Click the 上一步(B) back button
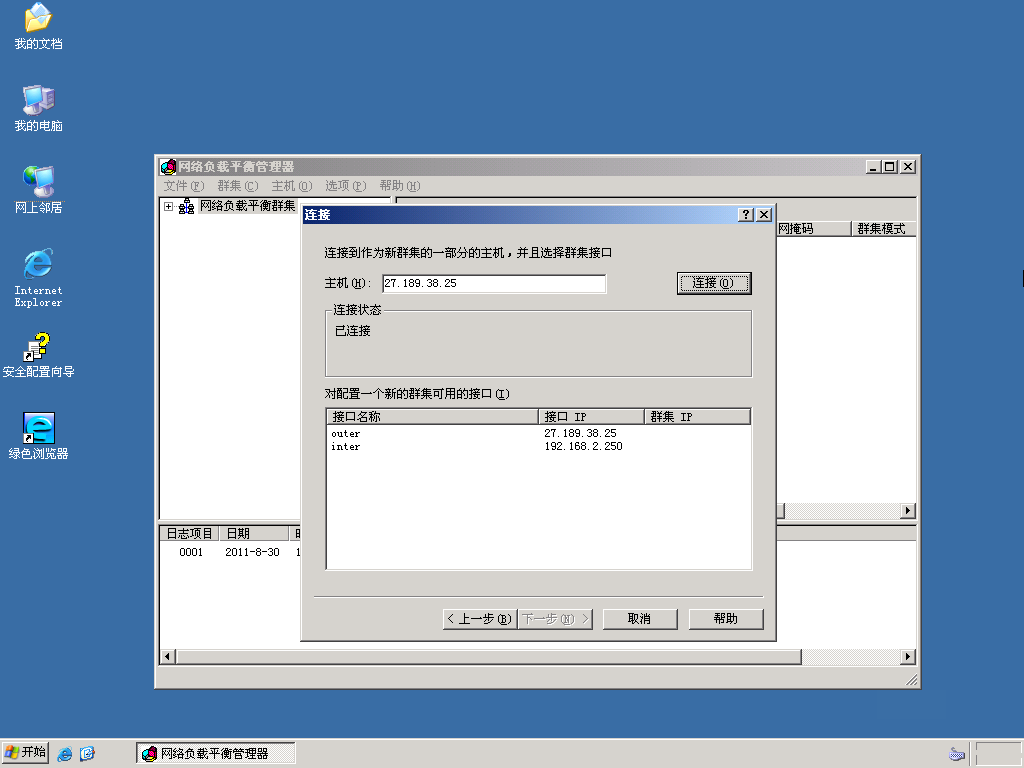 click(480, 618)
